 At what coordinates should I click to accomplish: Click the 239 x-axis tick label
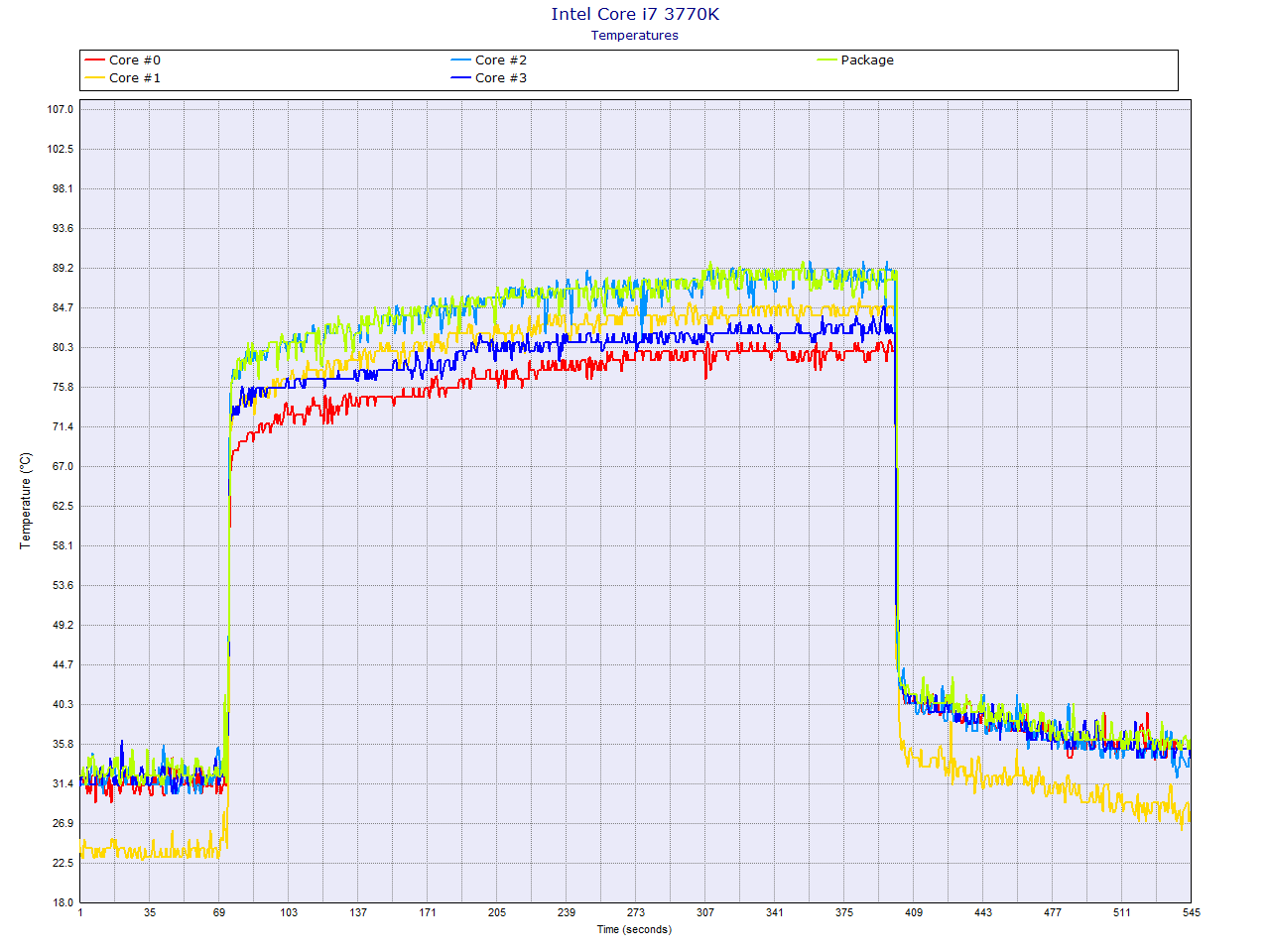(x=567, y=912)
